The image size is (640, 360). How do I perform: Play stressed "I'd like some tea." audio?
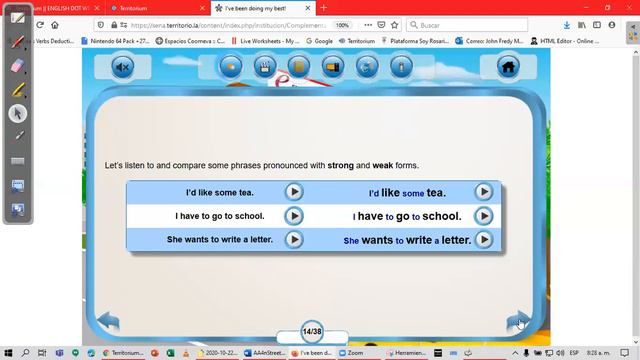point(484,192)
